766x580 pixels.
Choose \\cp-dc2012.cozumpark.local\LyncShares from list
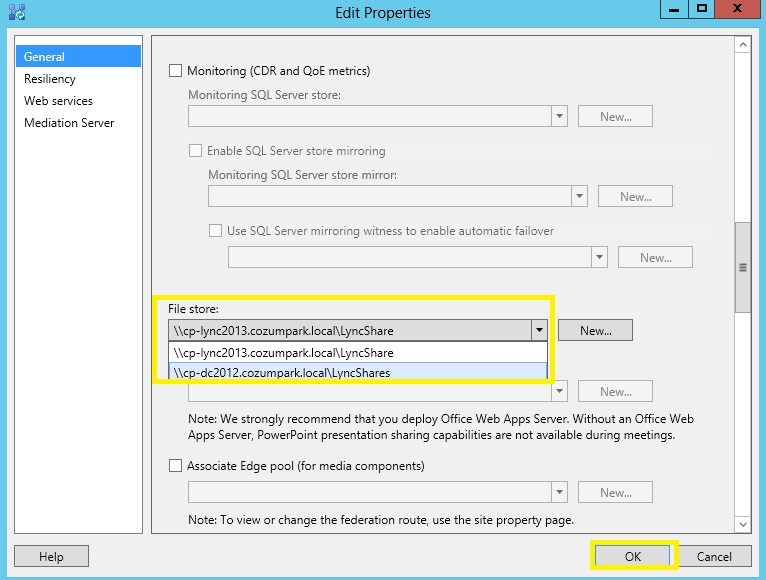pos(358,372)
